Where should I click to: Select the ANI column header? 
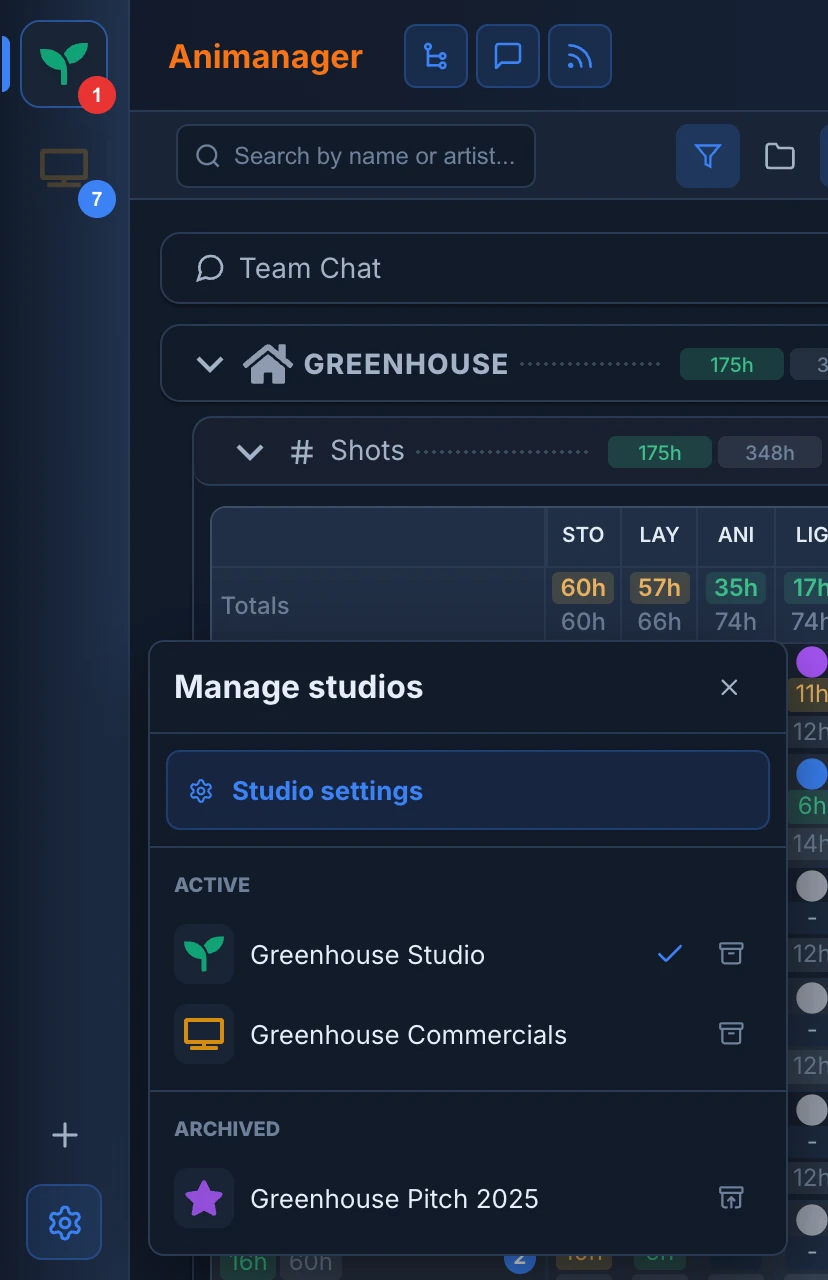736,535
